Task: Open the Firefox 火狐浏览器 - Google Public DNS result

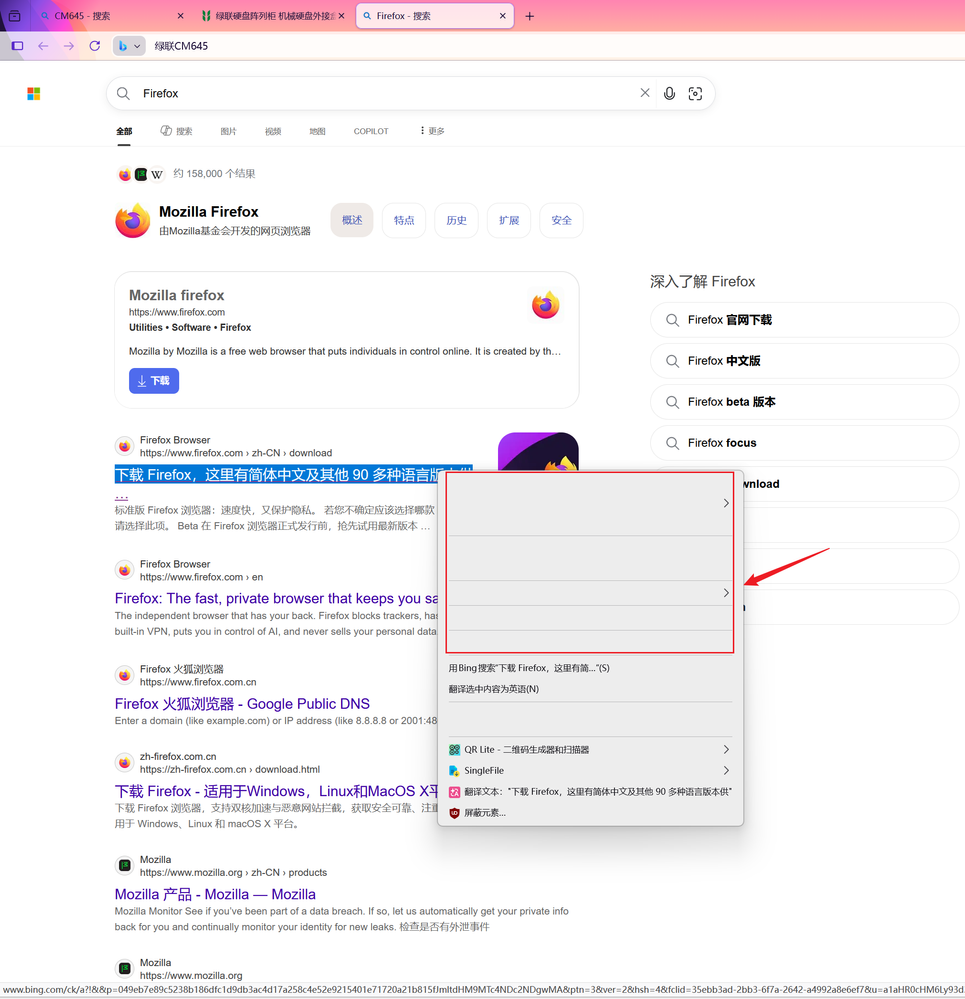Action: (x=242, y=704)
